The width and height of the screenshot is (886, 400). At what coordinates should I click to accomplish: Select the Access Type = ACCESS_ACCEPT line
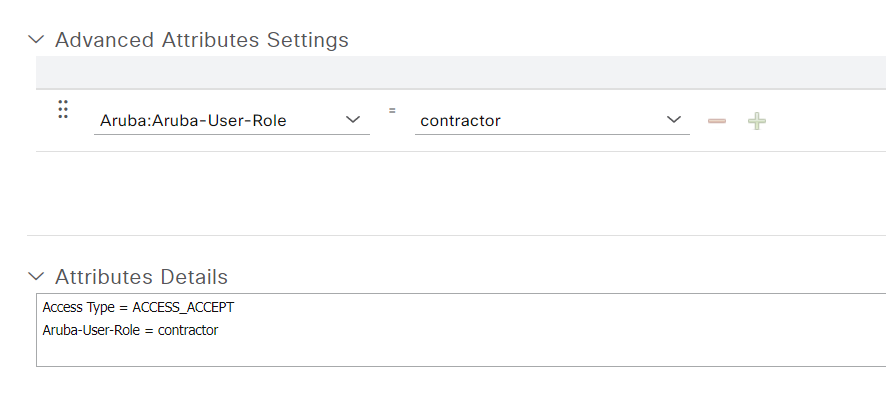click(x=138, y=307)
